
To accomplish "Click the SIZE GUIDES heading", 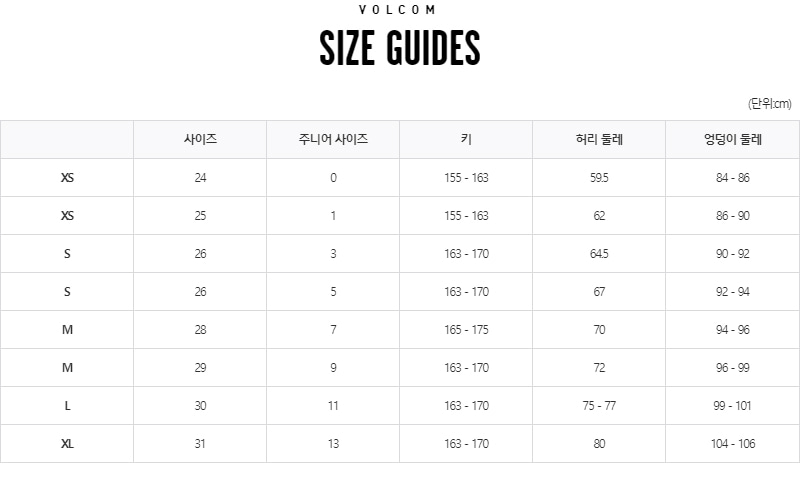I will (399, 47).
